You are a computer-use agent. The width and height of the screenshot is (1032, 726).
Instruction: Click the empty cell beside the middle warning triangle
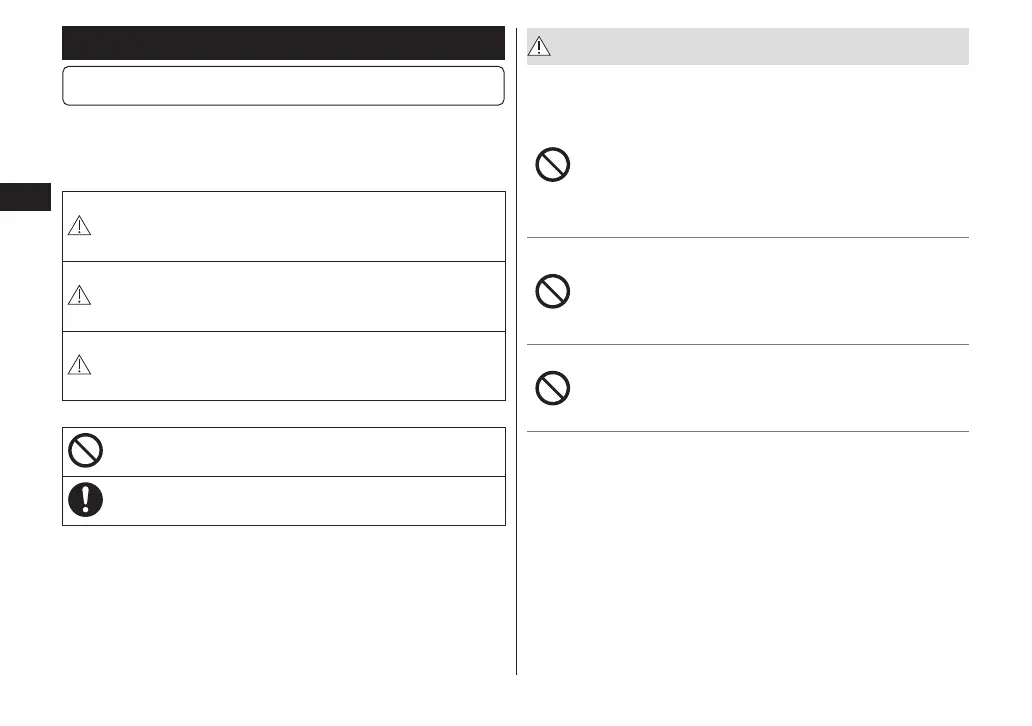(x=300, y=296)
